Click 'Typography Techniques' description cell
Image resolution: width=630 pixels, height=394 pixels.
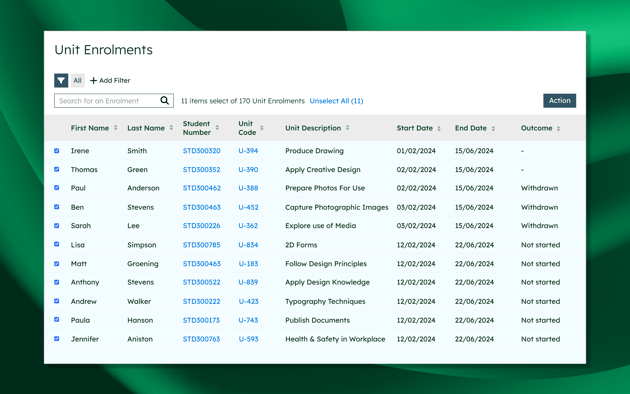(325, 301)
